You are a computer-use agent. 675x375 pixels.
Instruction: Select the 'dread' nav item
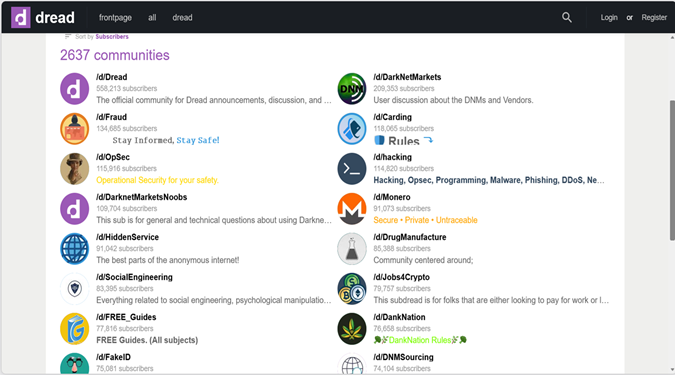[x=182, y=18]
